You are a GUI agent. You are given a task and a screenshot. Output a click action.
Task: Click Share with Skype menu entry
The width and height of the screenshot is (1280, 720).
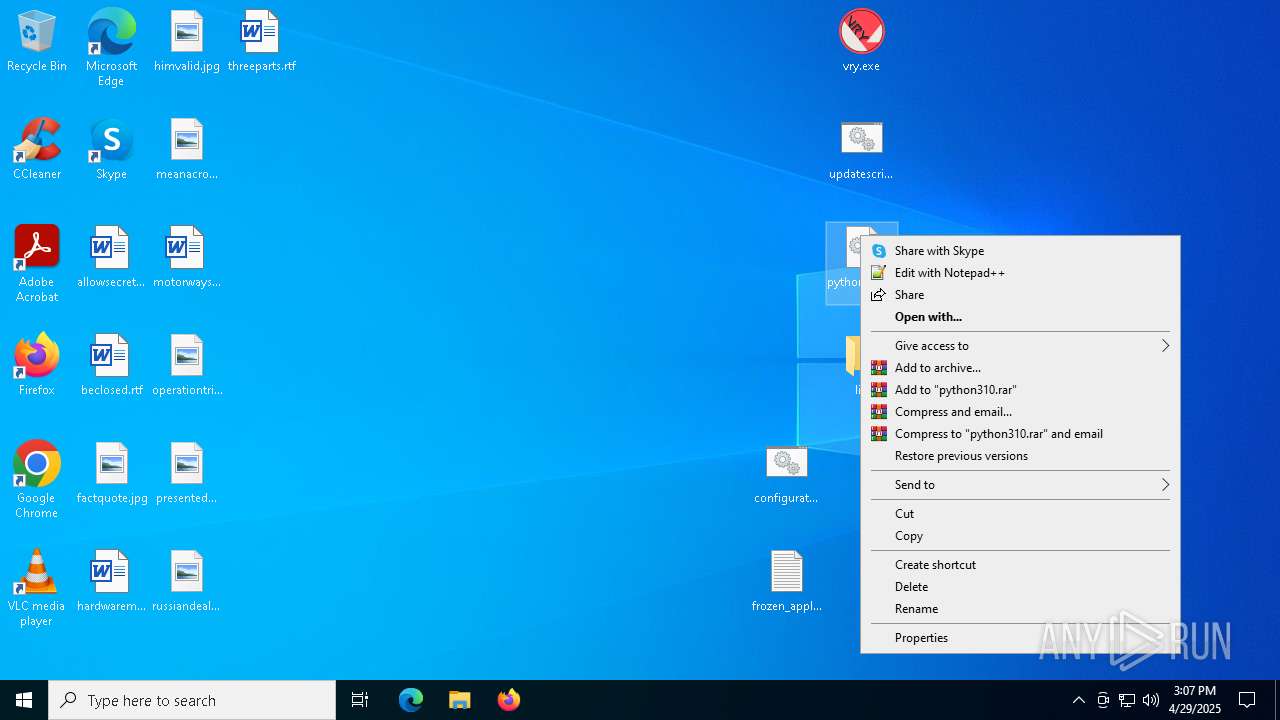[1020, 251]
